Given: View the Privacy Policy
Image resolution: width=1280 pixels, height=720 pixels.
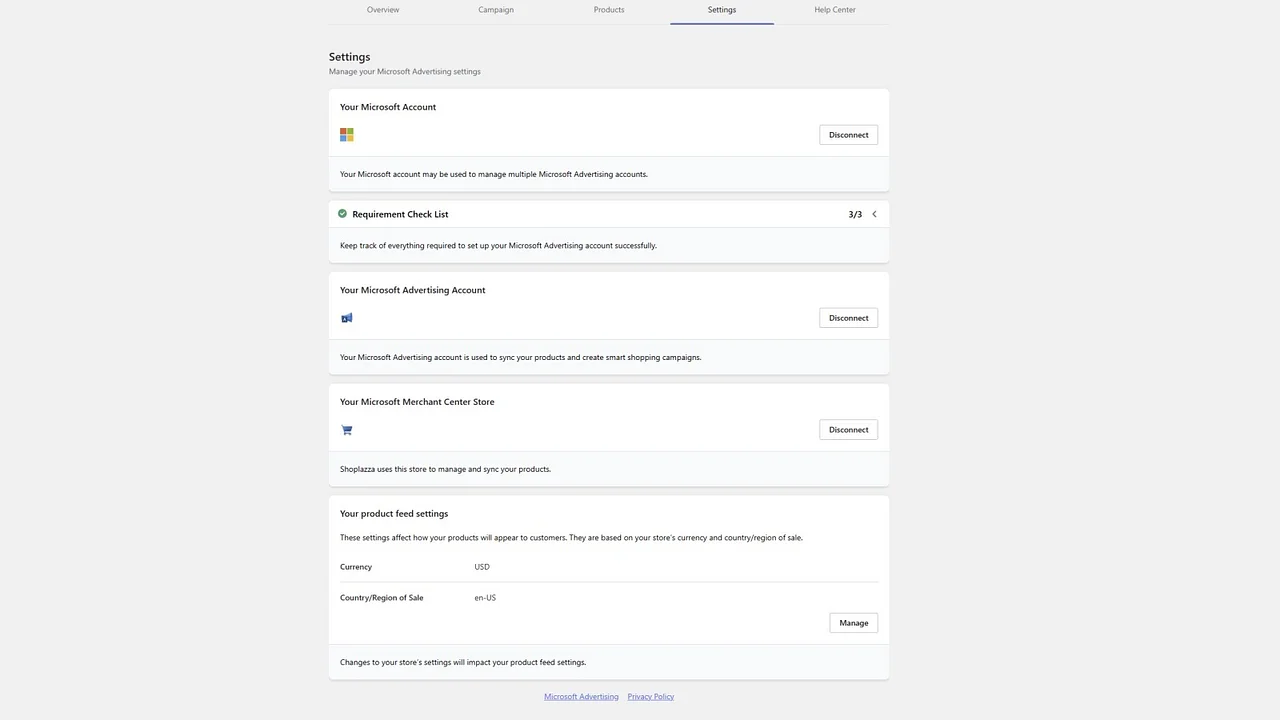Looking at the screenshot, I should point(650,696).
